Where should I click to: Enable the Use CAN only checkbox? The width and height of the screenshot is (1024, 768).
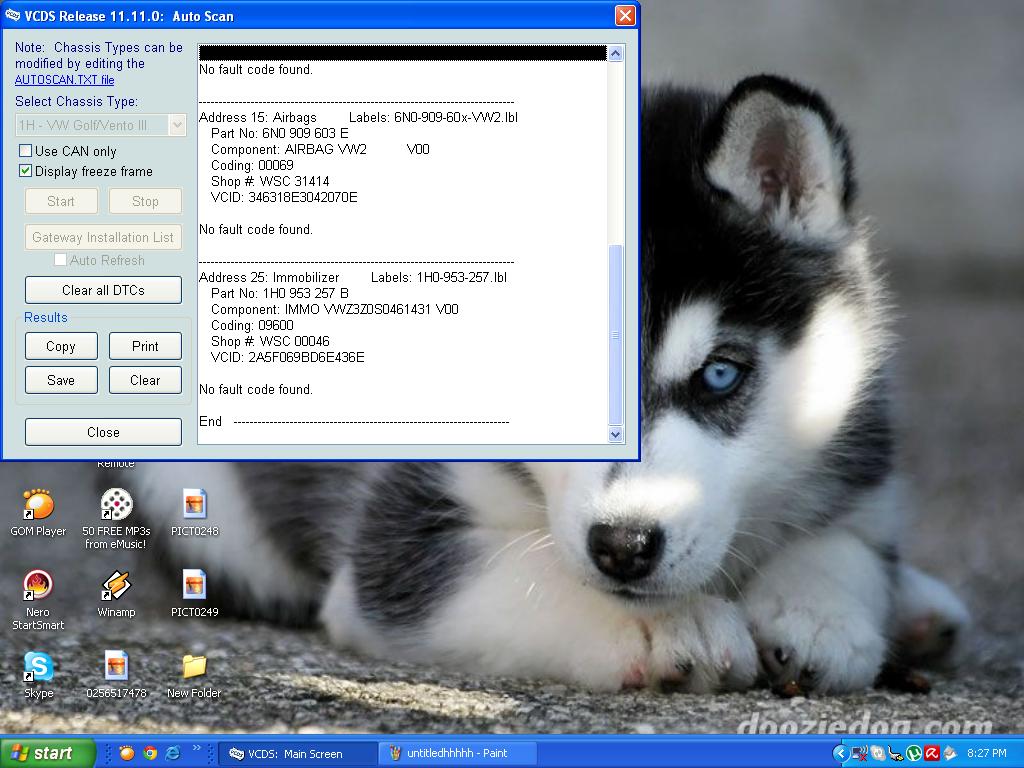pos(26,151)
